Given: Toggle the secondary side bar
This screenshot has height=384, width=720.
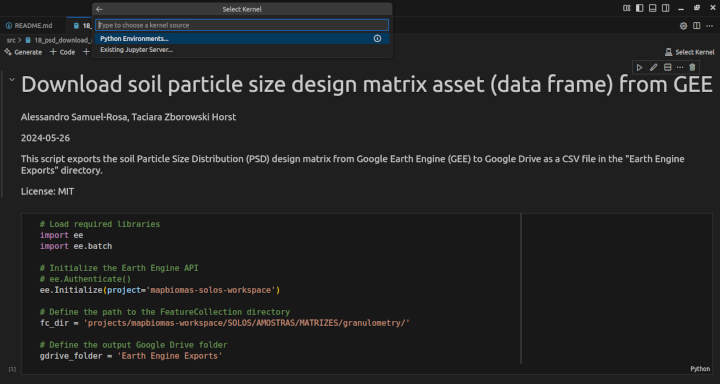Looking at the screenshot, I should coord(665,8).
